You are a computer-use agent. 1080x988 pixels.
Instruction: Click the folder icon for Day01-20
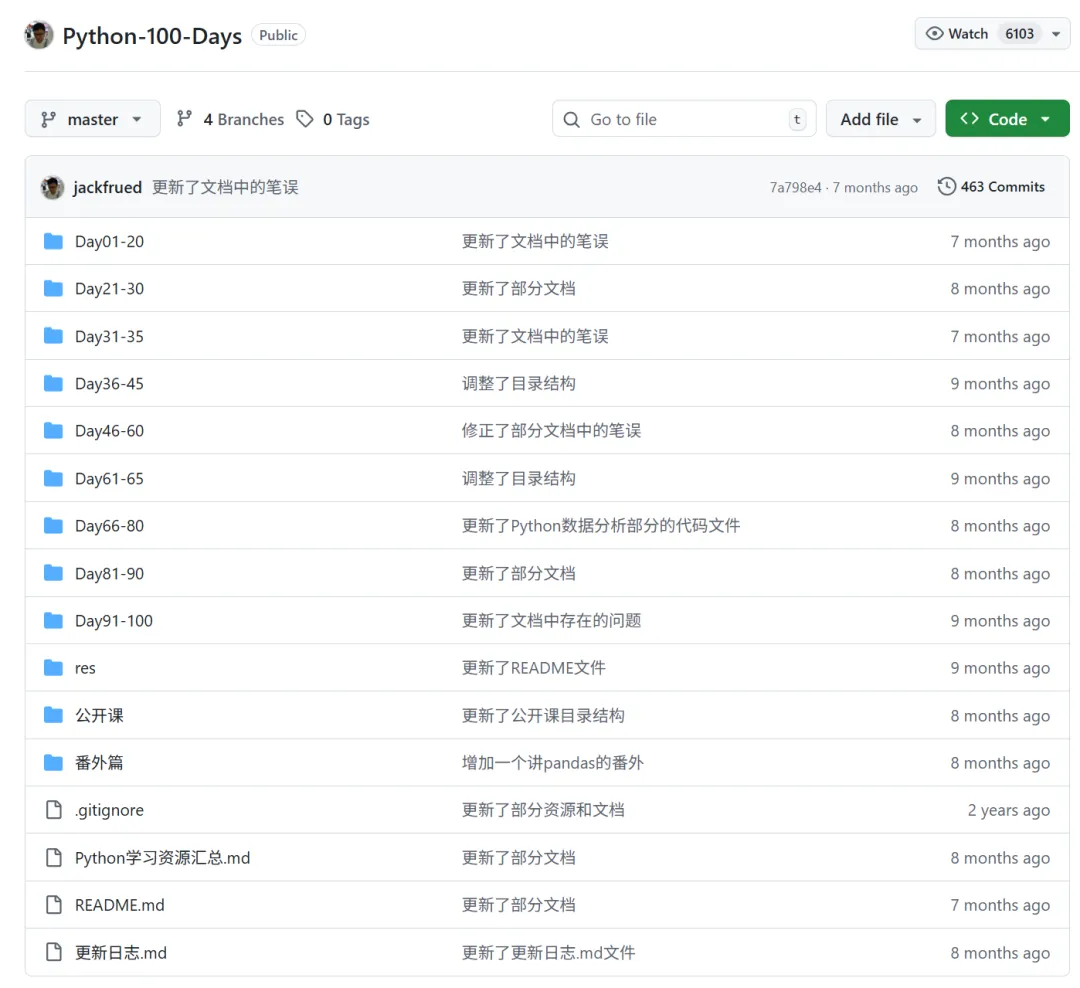[53, 241]
